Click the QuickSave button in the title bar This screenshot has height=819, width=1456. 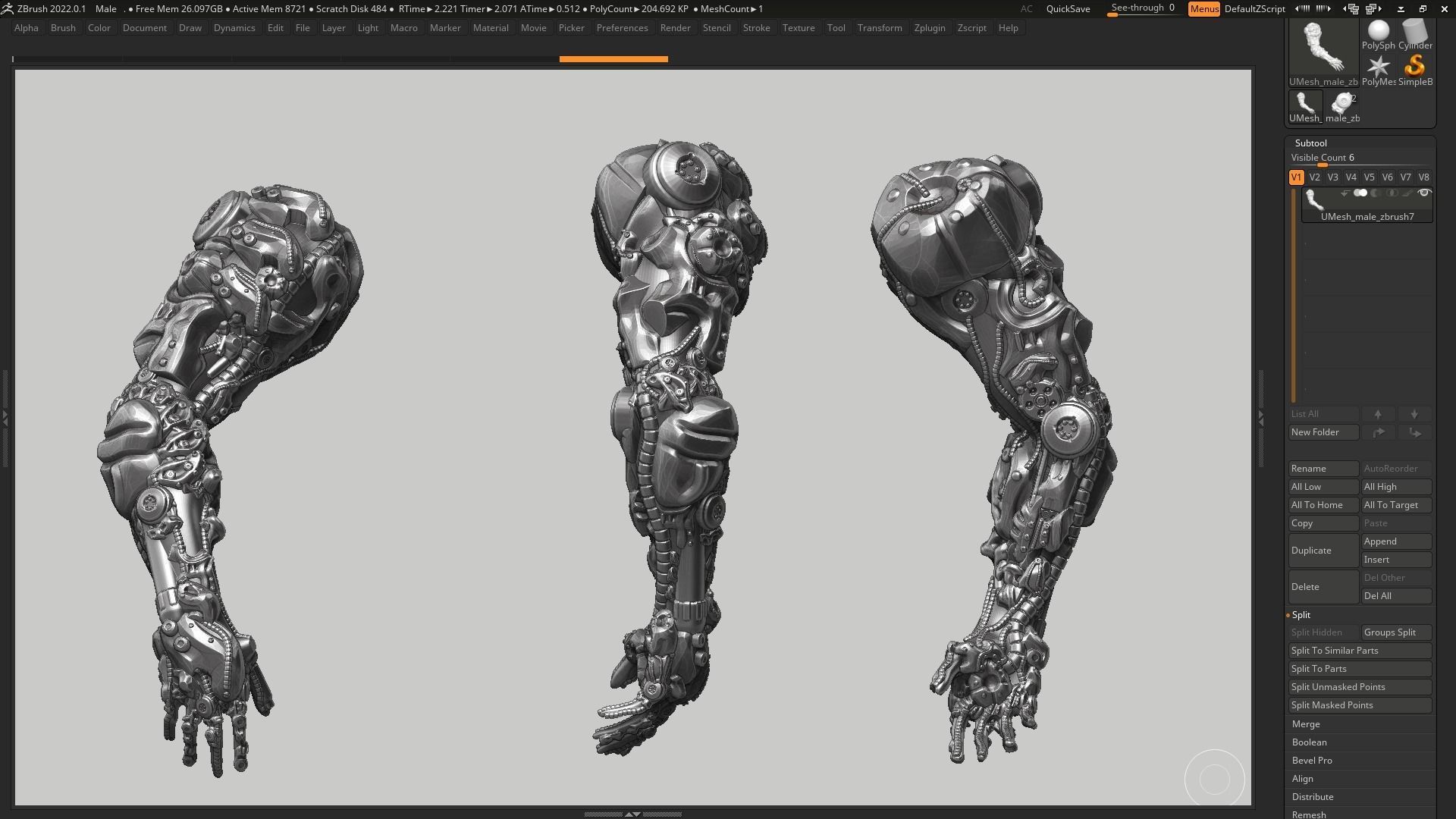1067,8
